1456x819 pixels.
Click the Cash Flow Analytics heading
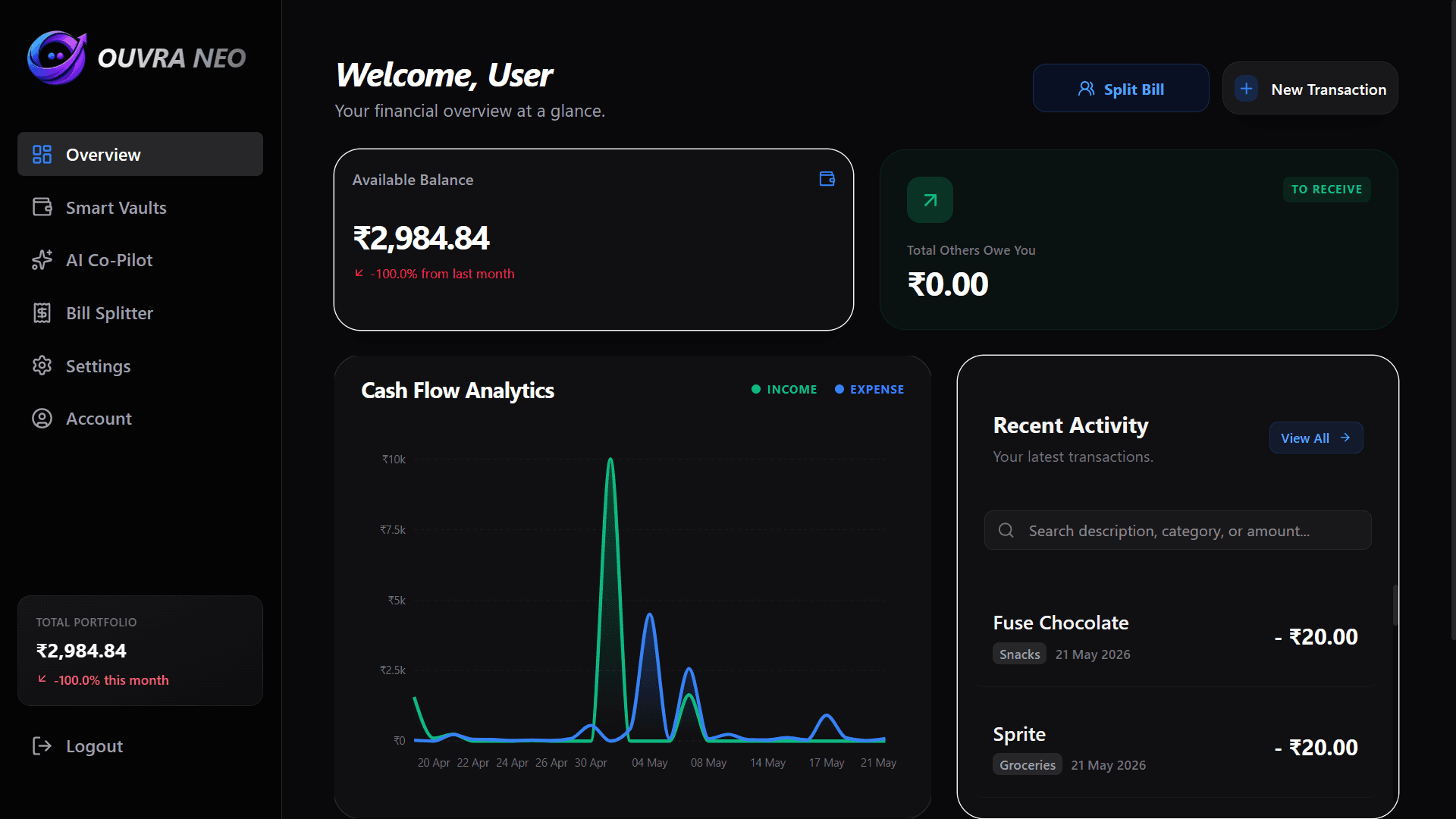(x=457, y=391)
